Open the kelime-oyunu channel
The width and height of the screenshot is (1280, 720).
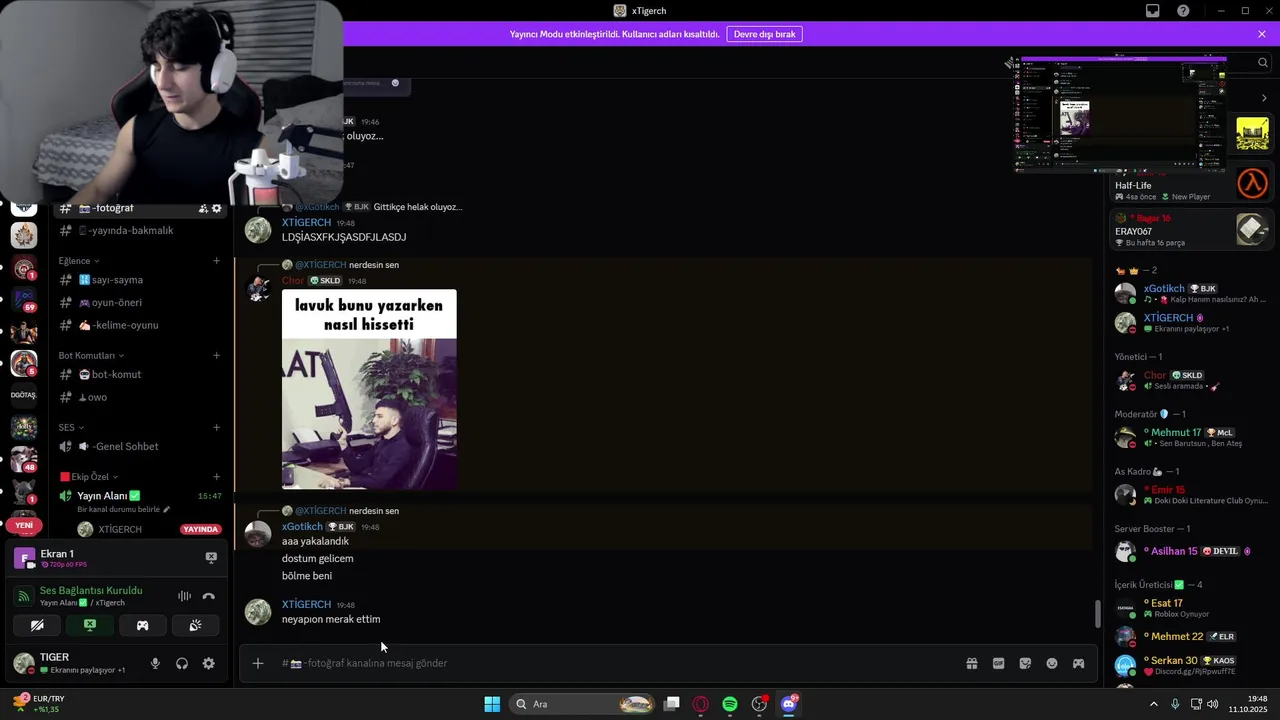(139, 325)
